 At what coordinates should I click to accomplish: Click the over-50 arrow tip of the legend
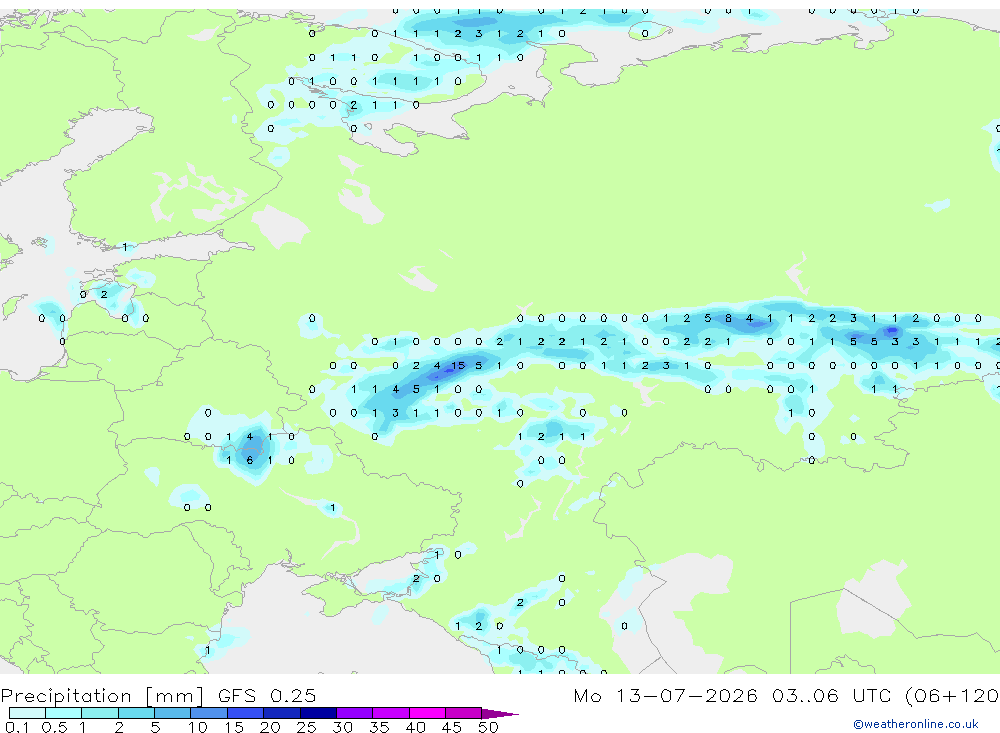499,714
